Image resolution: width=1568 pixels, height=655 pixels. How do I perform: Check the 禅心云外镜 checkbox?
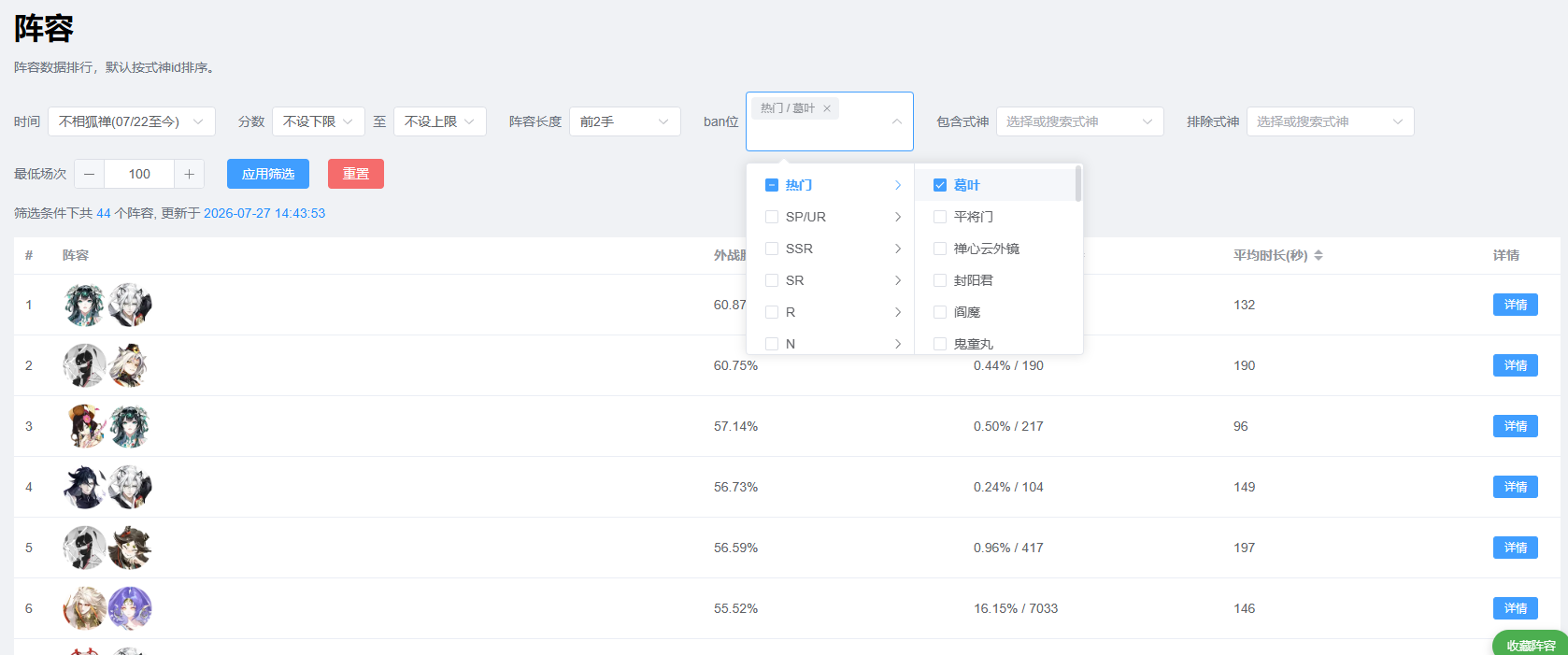pos(940,249)
